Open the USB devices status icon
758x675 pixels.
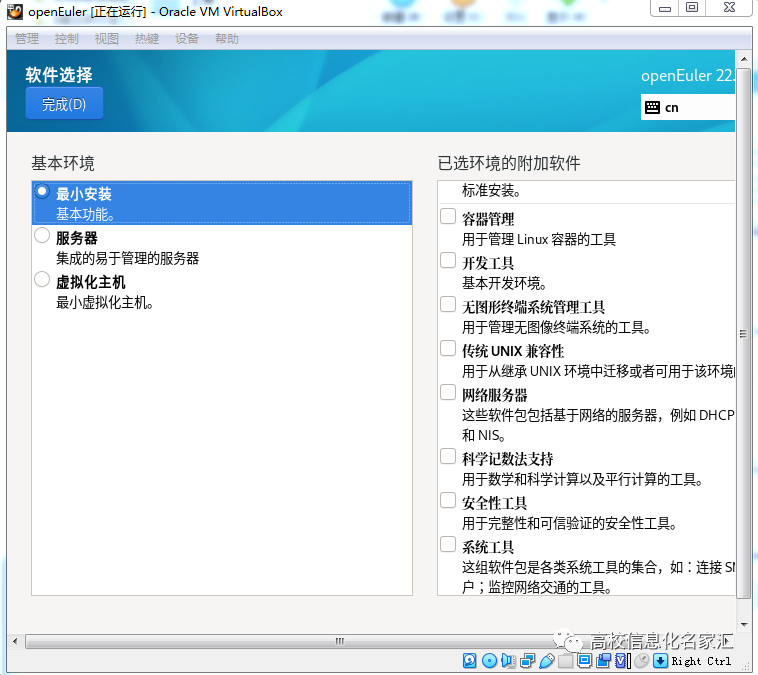click(x=546, y=660)
